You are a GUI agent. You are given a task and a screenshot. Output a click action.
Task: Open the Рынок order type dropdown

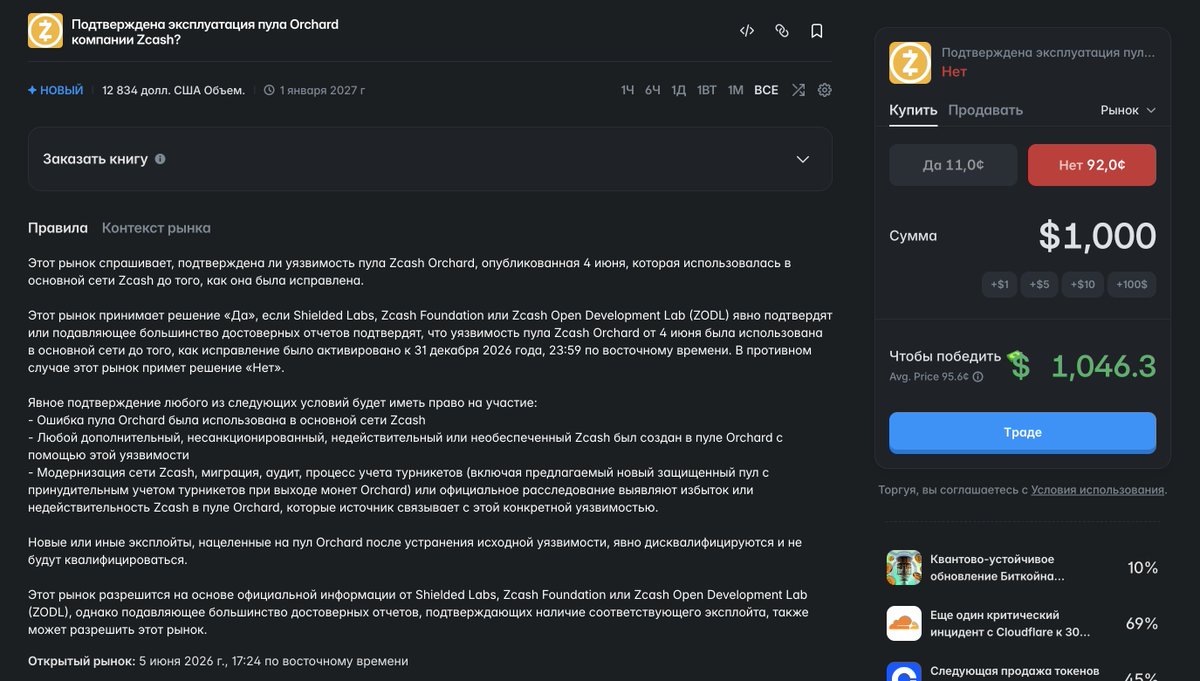click(1128, 110)
